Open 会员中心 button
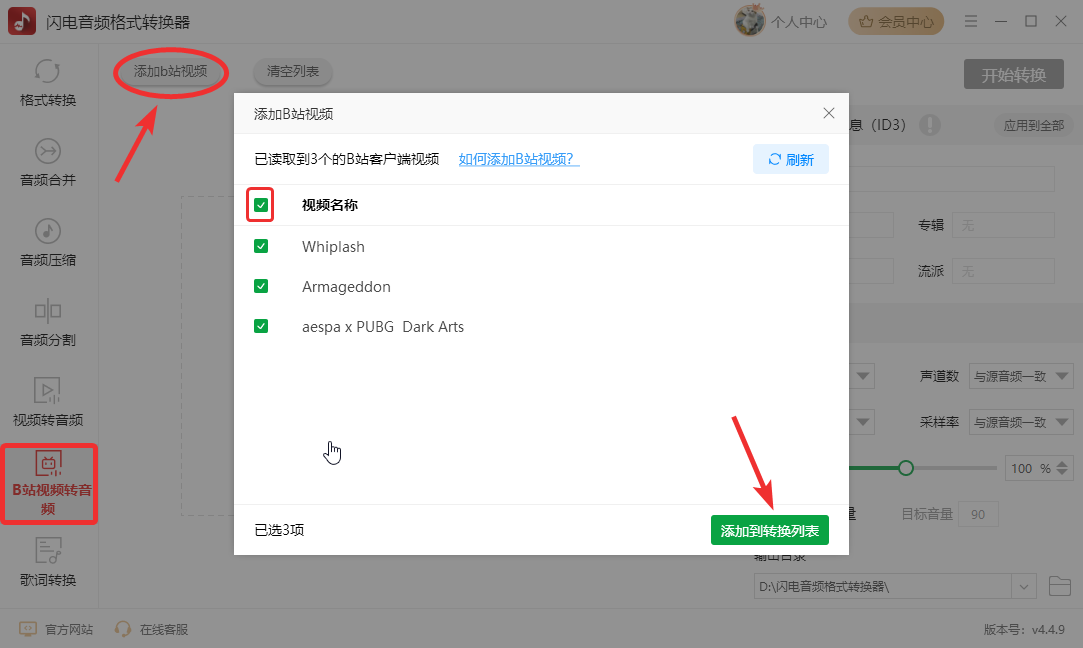Image resolution: width=1083 pixels, height=648 pixels. point(896,21)
